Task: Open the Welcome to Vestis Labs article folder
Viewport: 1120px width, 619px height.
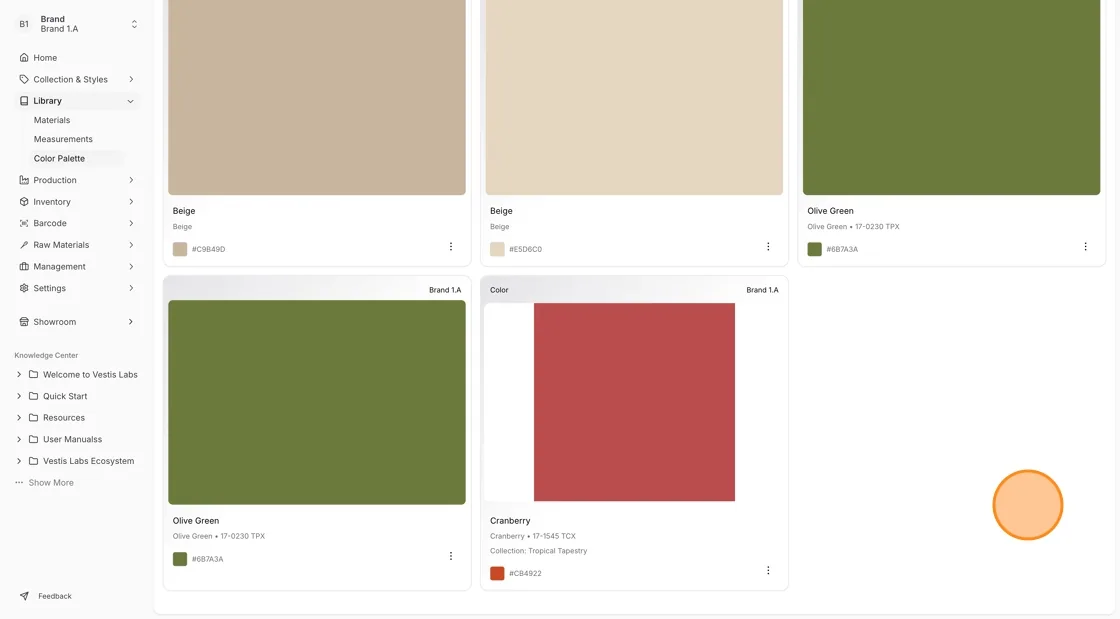Action: pyautogui.click(x=90, y=375)
